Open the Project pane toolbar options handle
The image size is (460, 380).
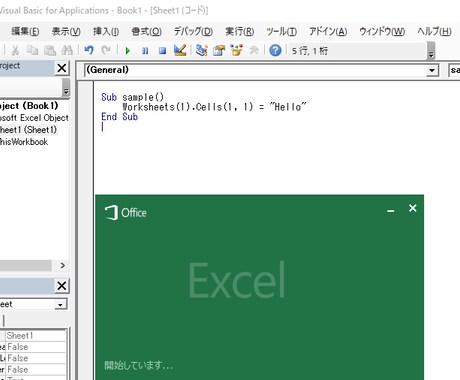pos(66,87)
